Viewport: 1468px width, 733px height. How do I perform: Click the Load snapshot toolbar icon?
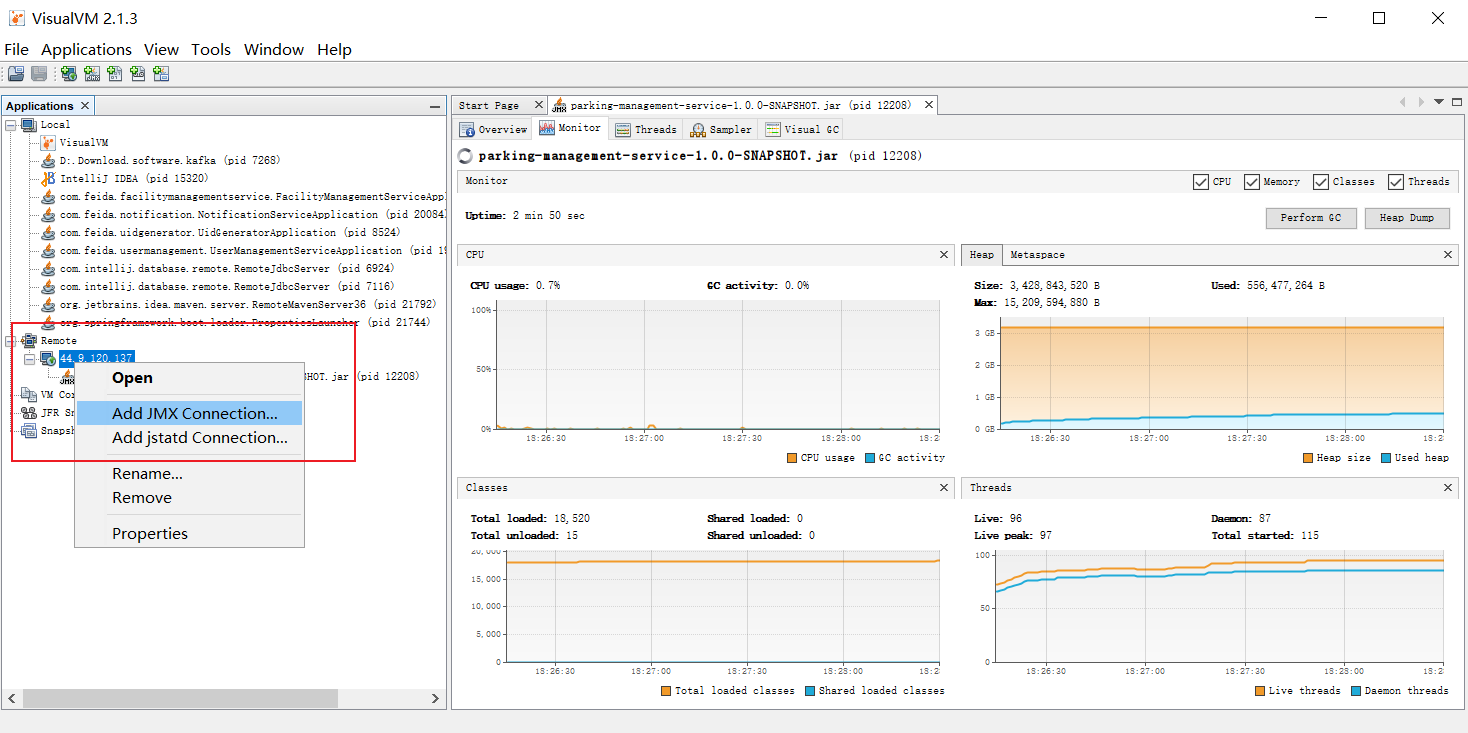click(16, 74)
